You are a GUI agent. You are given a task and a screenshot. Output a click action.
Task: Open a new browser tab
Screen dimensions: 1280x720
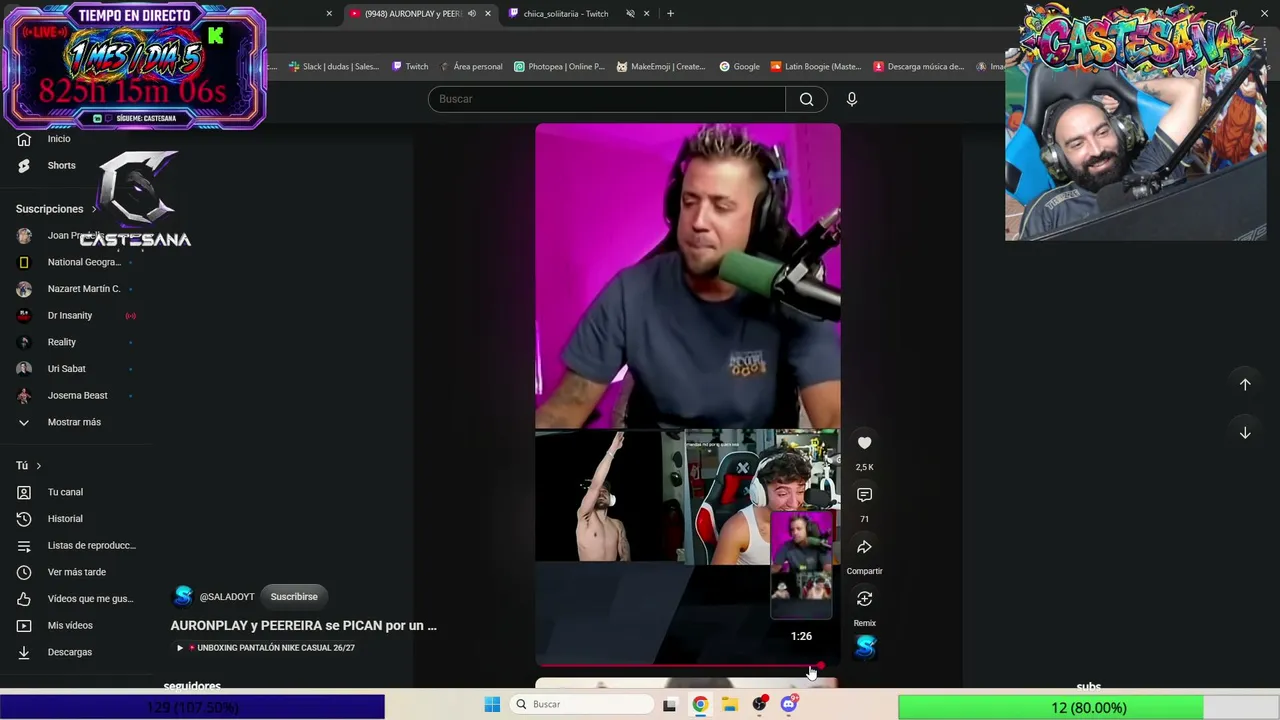coord(670,14)
